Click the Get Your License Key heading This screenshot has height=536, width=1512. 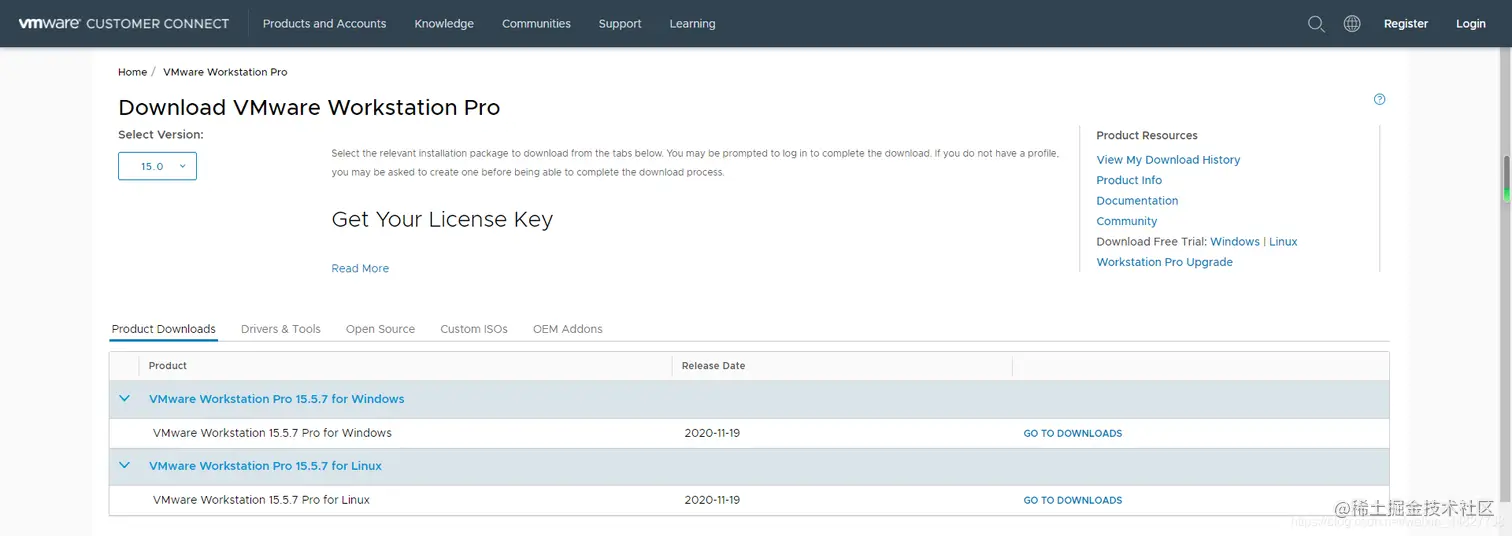pos(442,219)
